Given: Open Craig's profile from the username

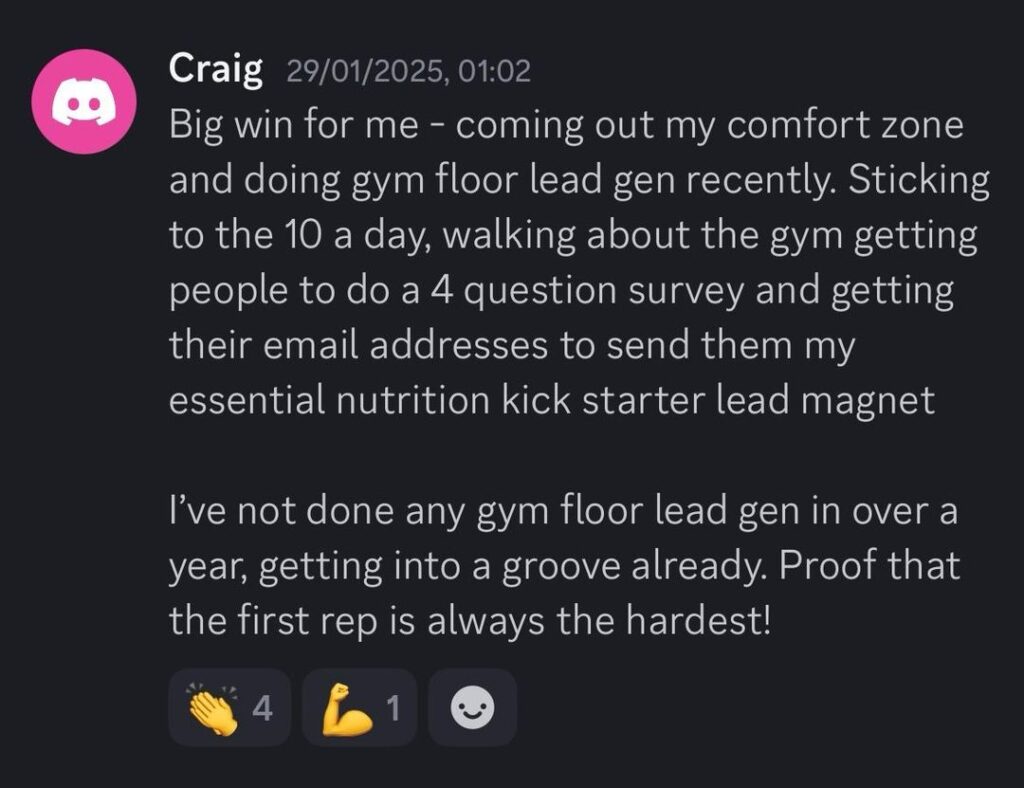Looking at the screenshot, I should pos(216,69).
